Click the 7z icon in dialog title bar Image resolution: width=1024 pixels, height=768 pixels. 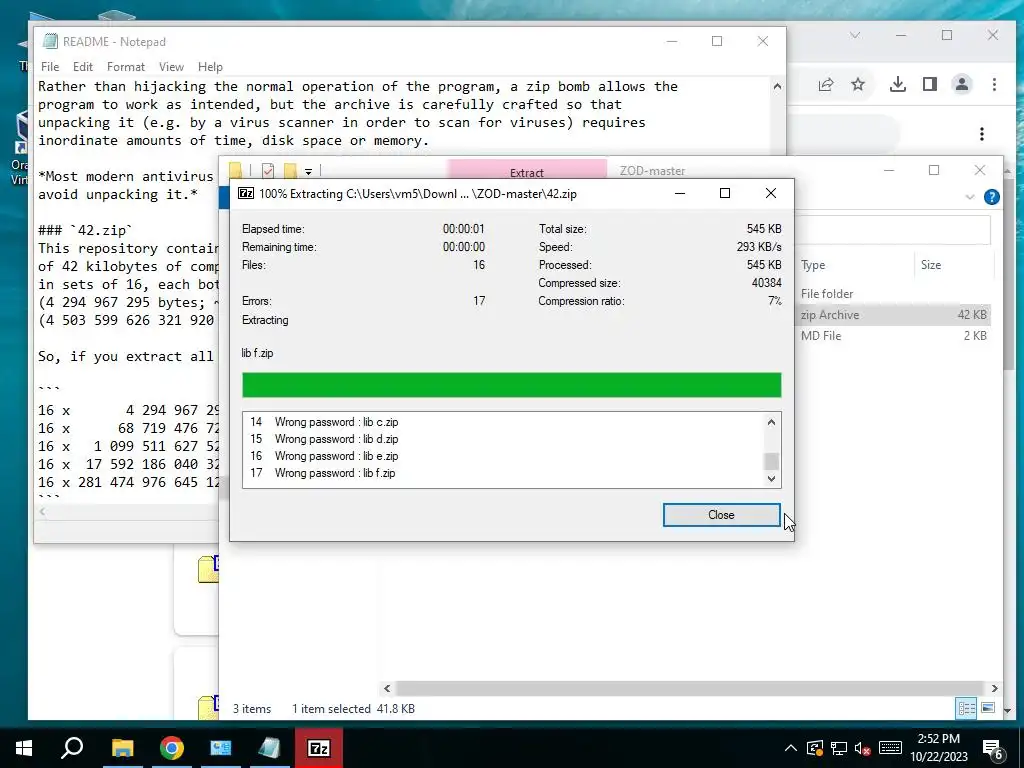[x=246, y=193]
